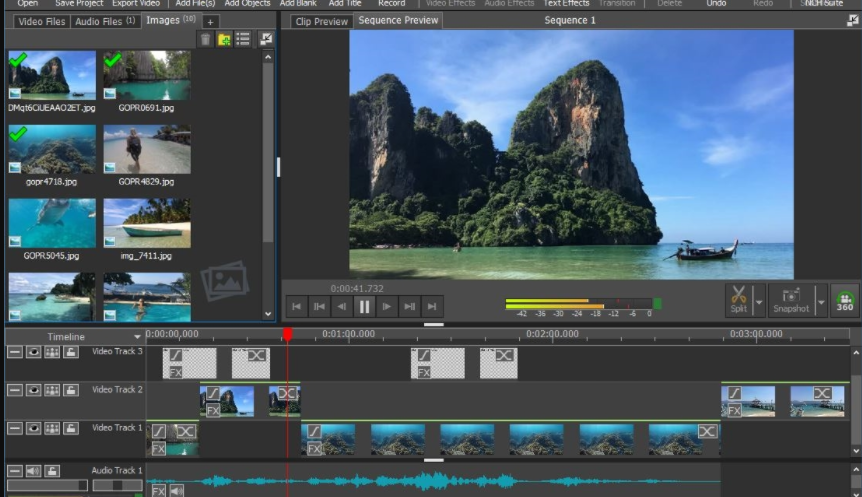Switch to the Video Files tab
This screenshot has width=862, height=497.
point(42,21)
